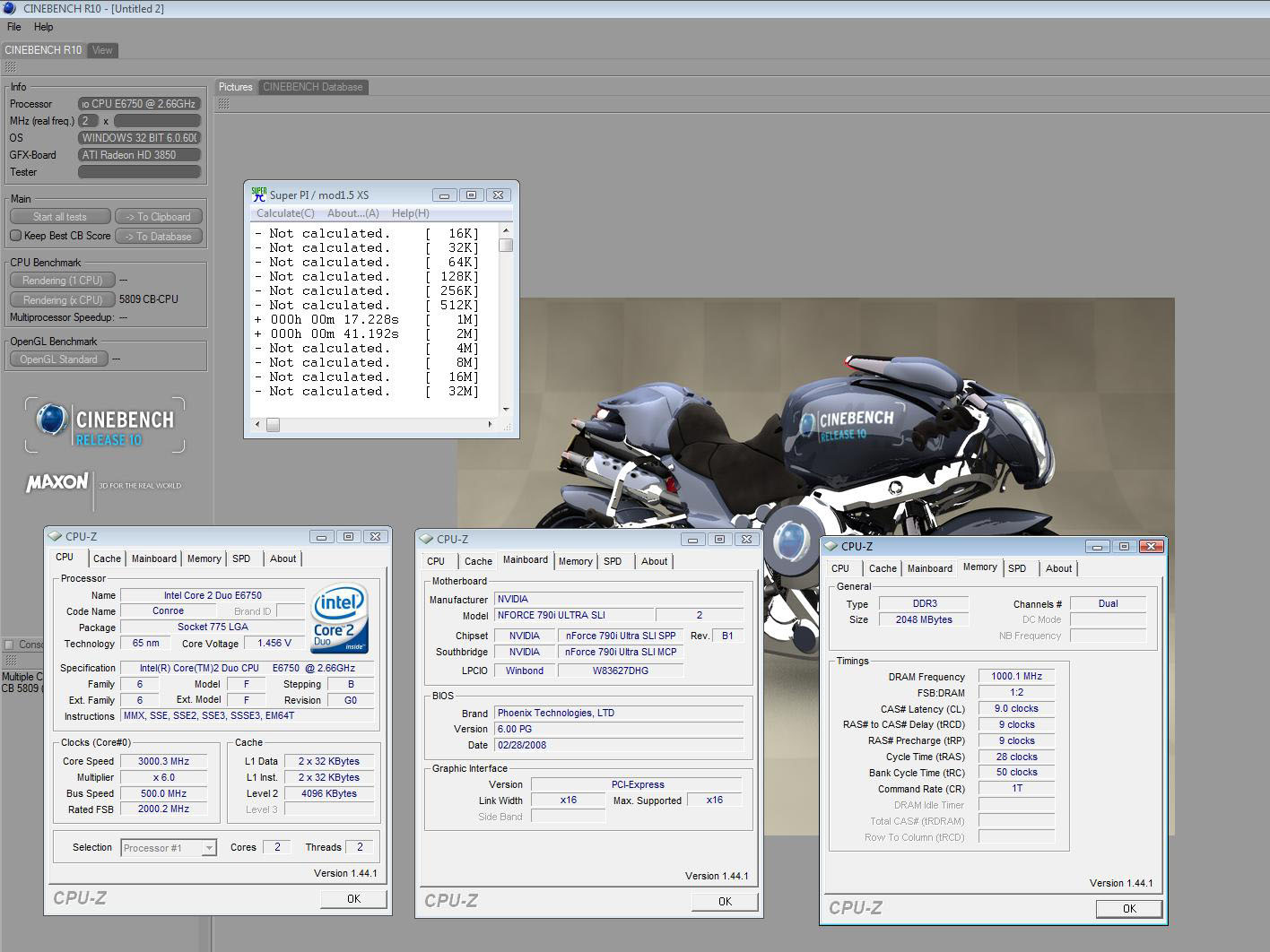This screenshot has width=1270, height=952.
Task: Click the 5809 CB-CPU score
Action: coord(149,299)
